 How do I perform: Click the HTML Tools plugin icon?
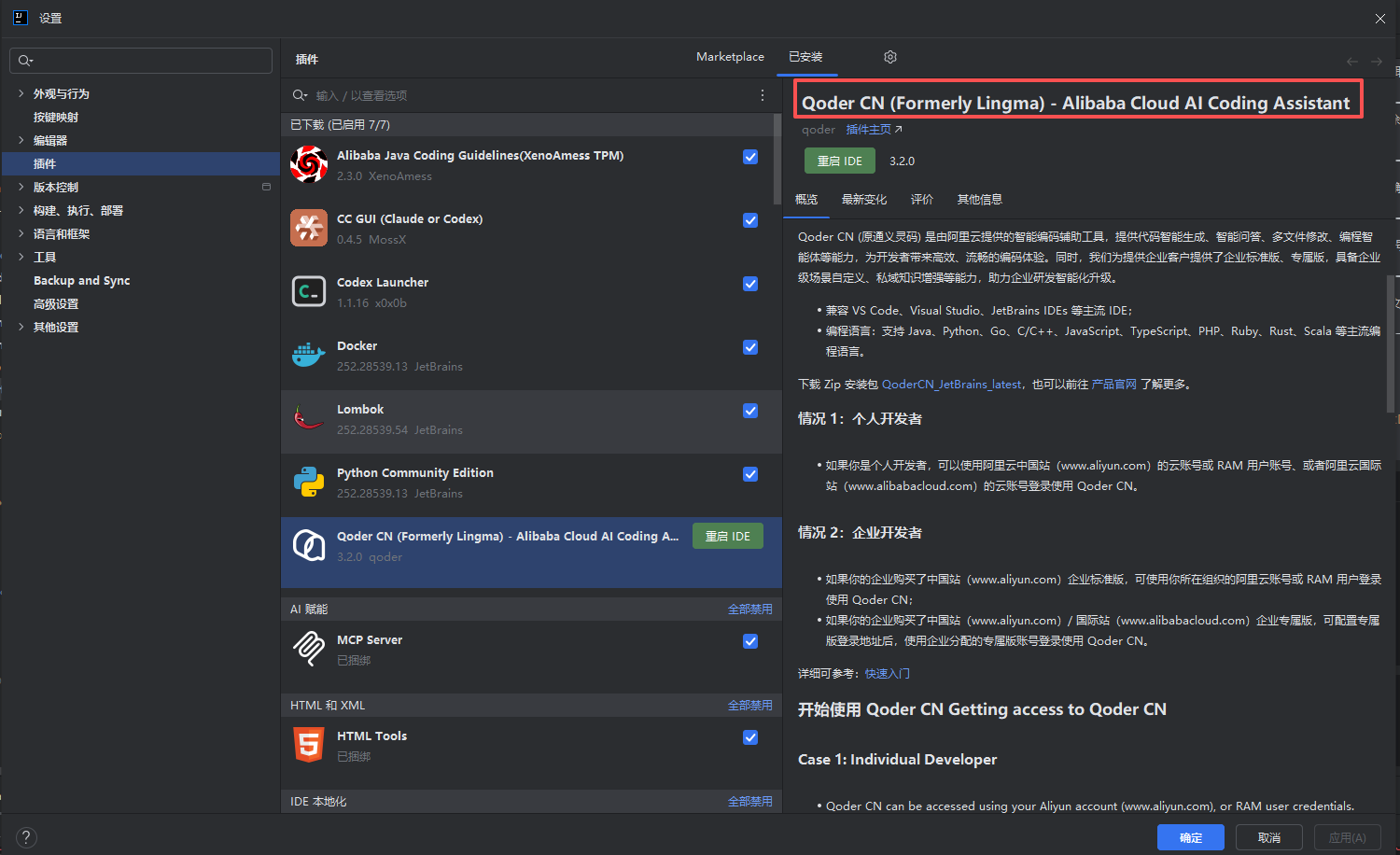point(309,745)
